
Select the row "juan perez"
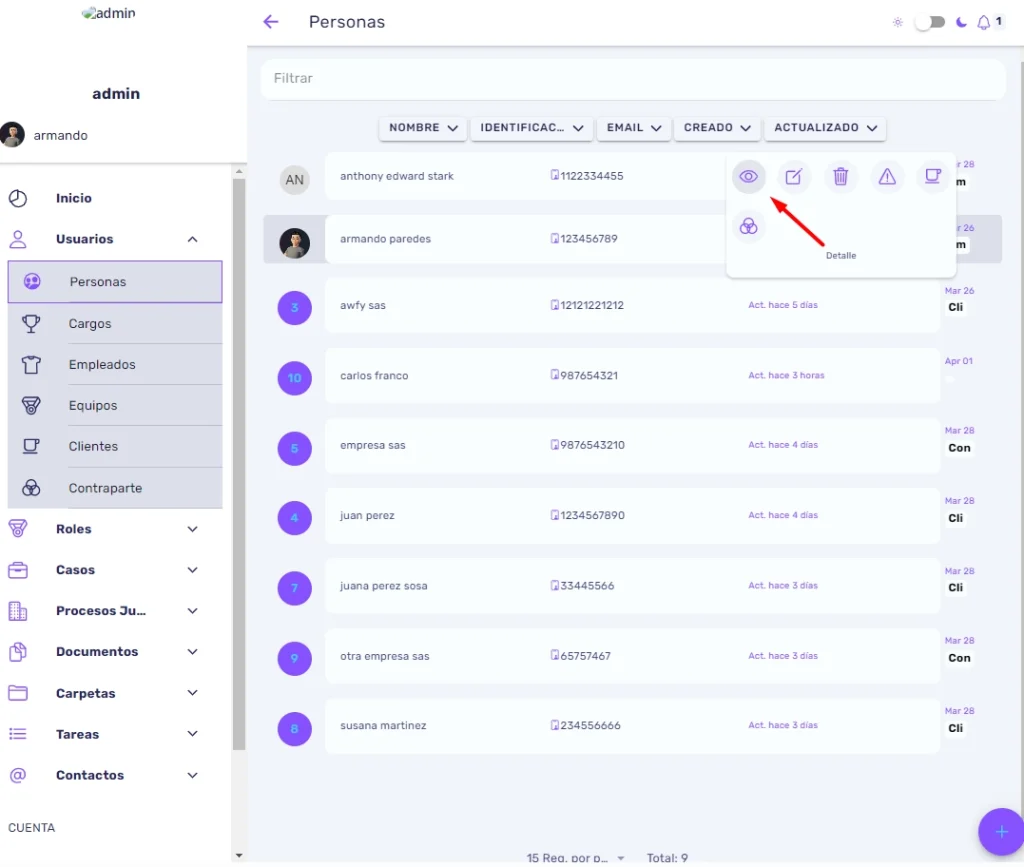point(632,516)
